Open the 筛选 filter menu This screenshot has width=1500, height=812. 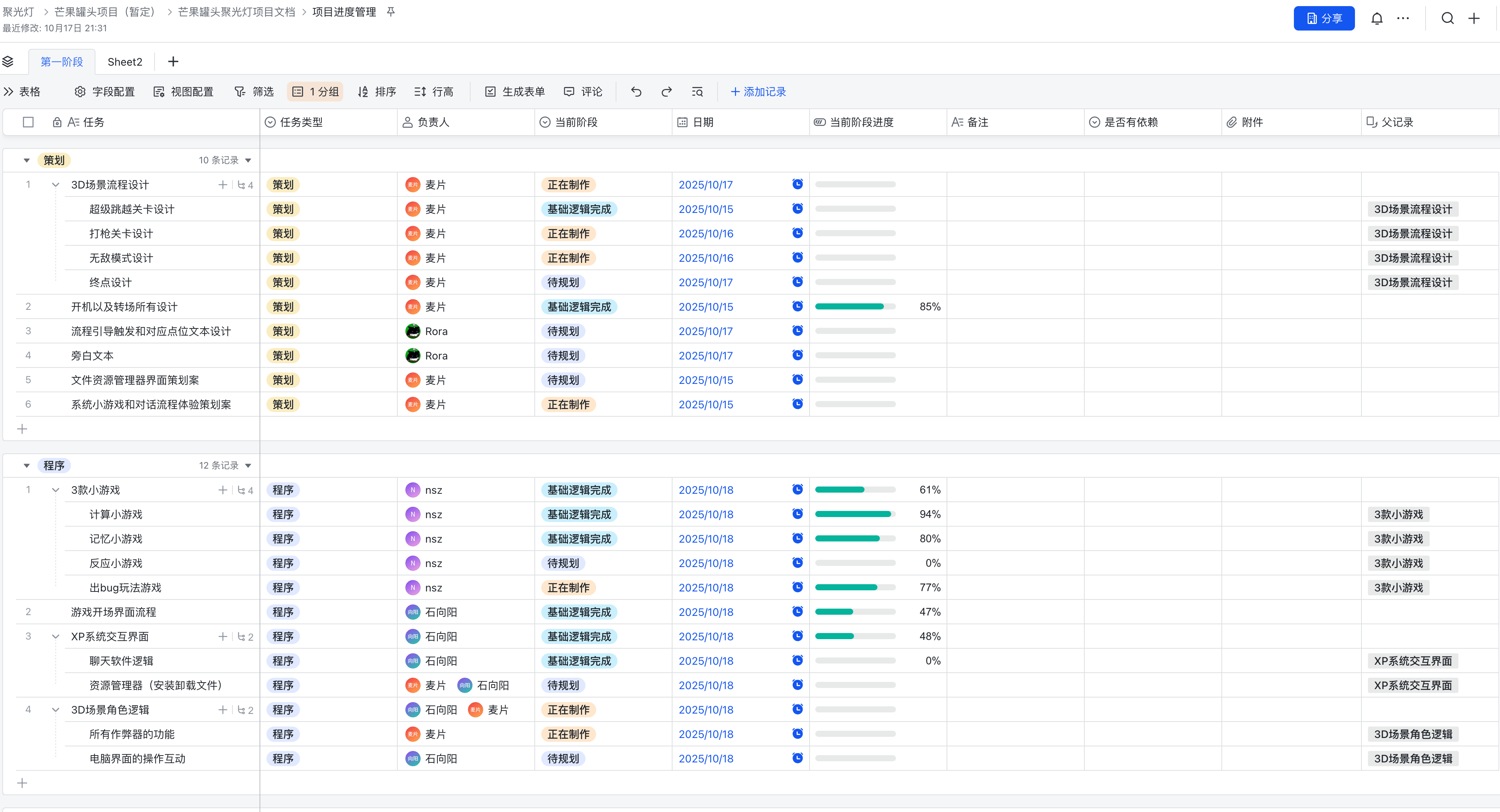click(255, 91)
